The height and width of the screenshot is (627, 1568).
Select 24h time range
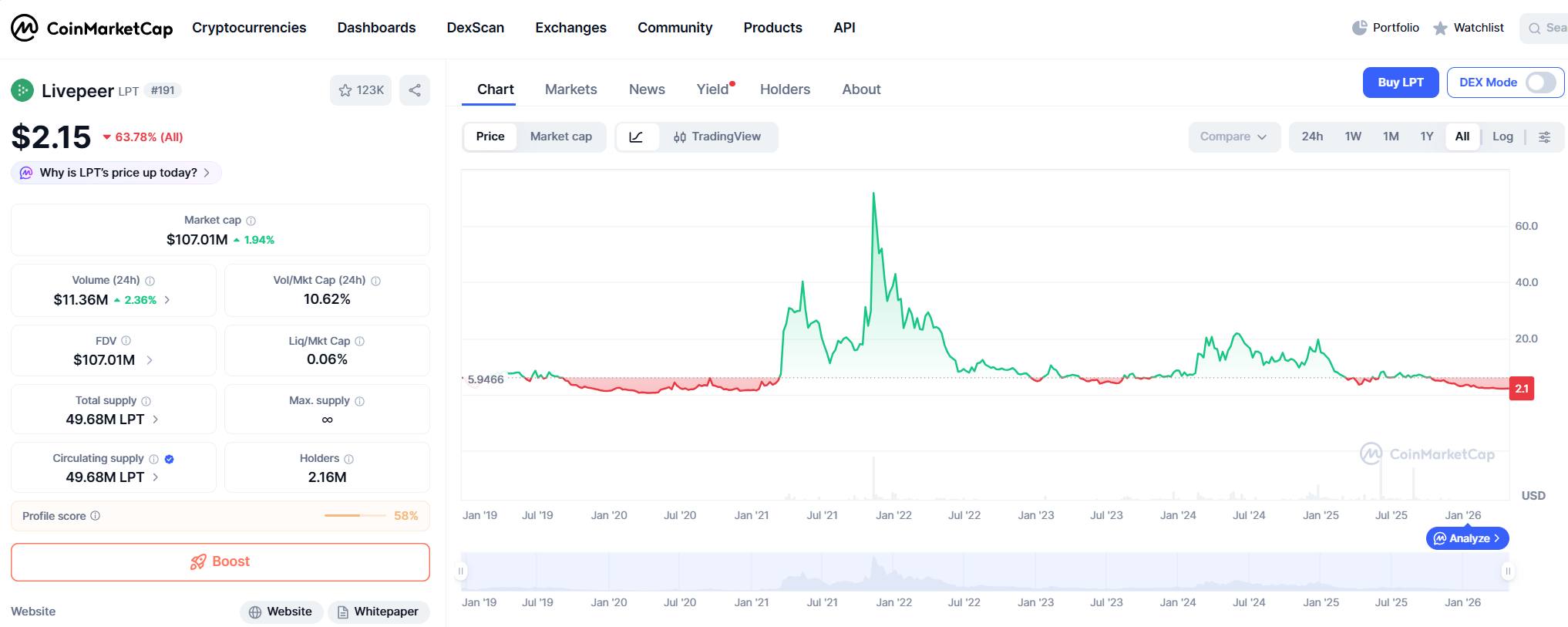[x=1313, y=137]
